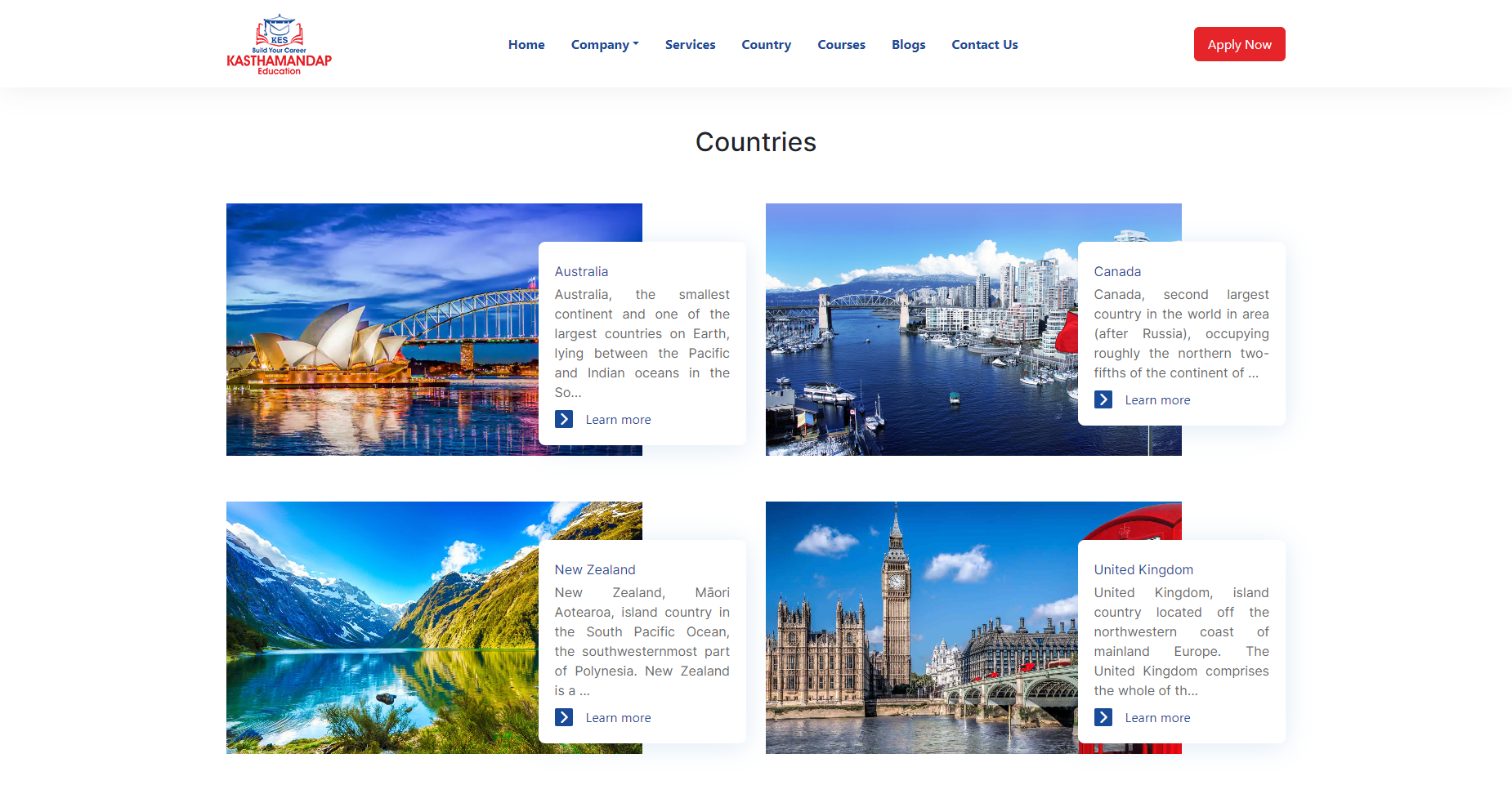The height and width of the screenshot is (785, 1512).
Task: Open the Australia card title
Action: coord(581,271)
